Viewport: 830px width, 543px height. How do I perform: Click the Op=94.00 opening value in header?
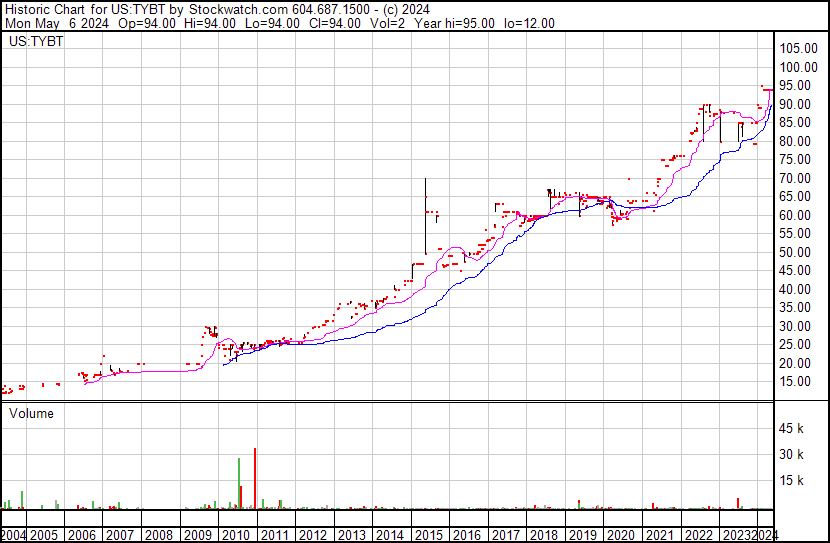click(147, 23)
